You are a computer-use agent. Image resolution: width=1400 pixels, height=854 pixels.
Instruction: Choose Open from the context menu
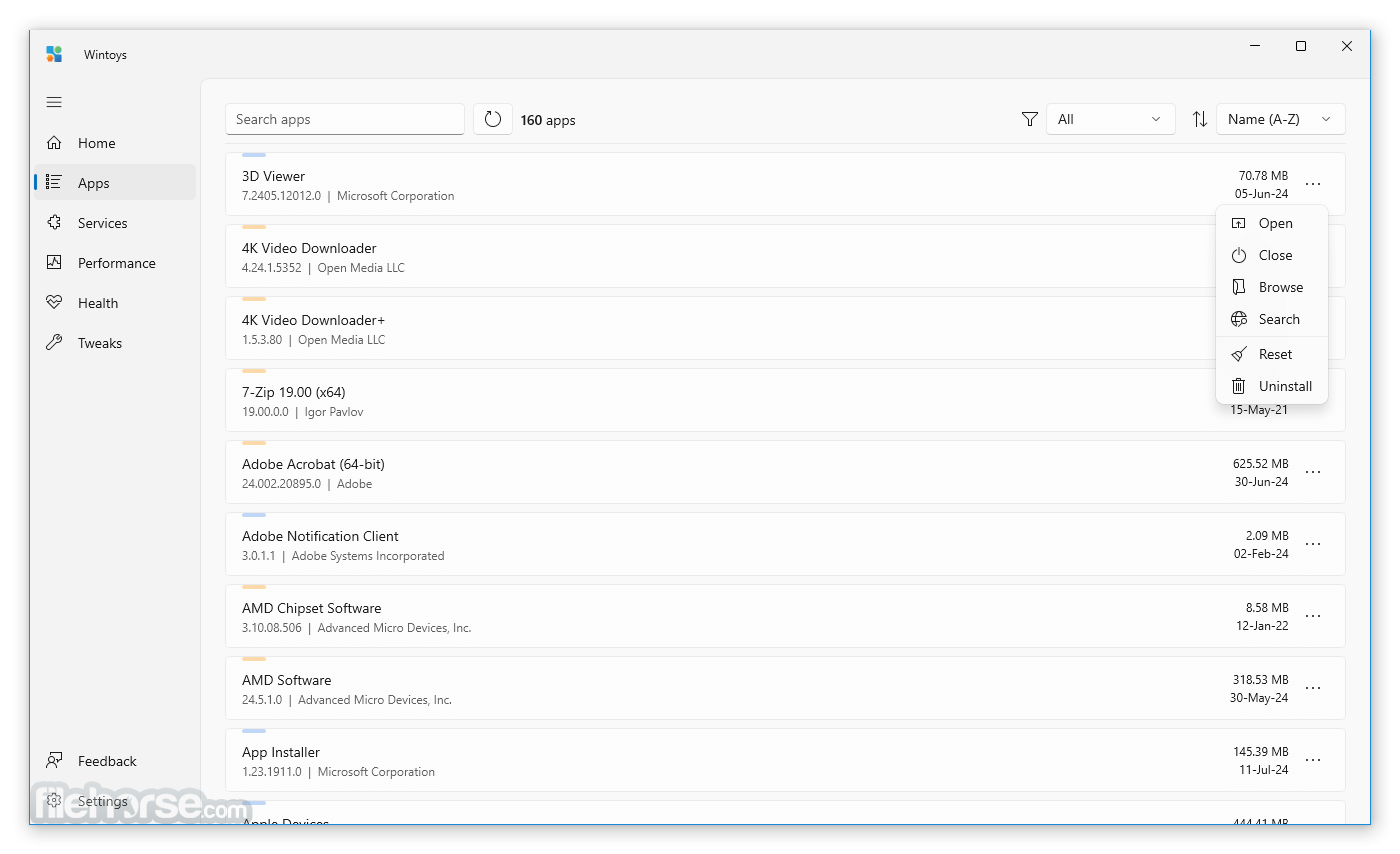[x=1272, y=223]
